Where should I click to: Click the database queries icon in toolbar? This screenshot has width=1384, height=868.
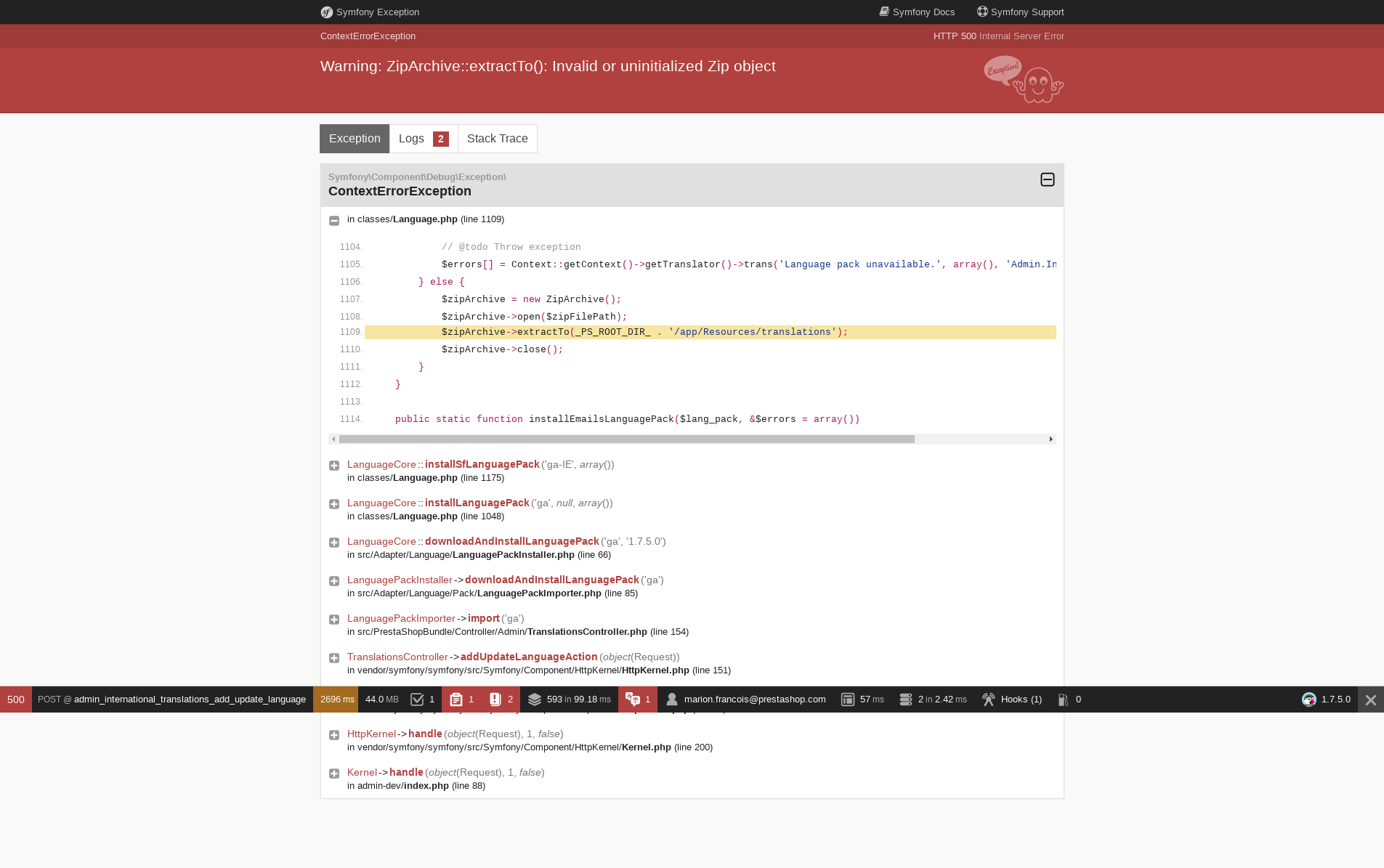tap(906, 699)
